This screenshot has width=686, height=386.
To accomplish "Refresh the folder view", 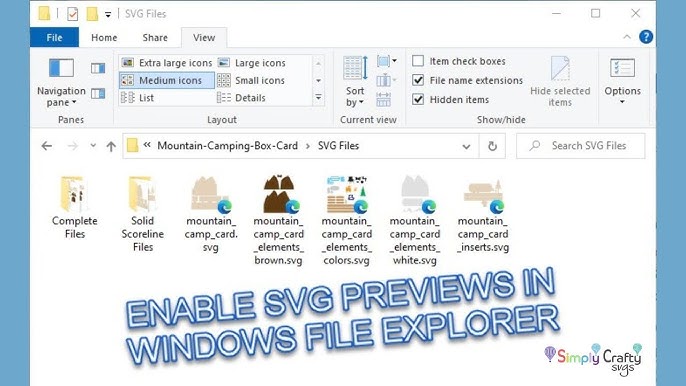I will tap(492, 146).
